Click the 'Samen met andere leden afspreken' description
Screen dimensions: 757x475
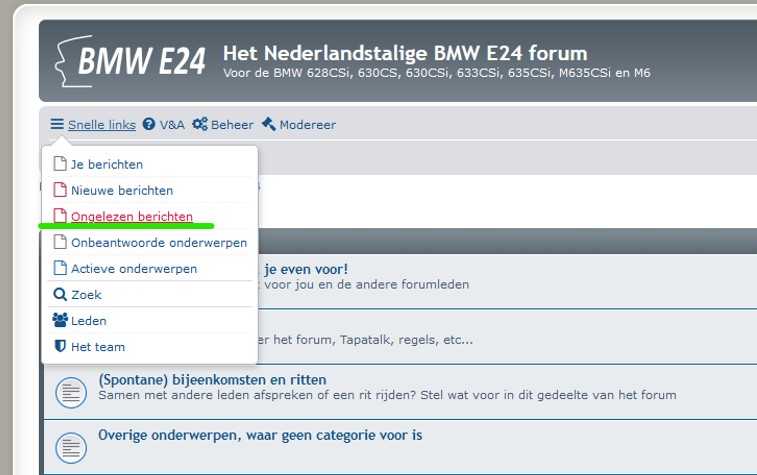coord(387,395)
